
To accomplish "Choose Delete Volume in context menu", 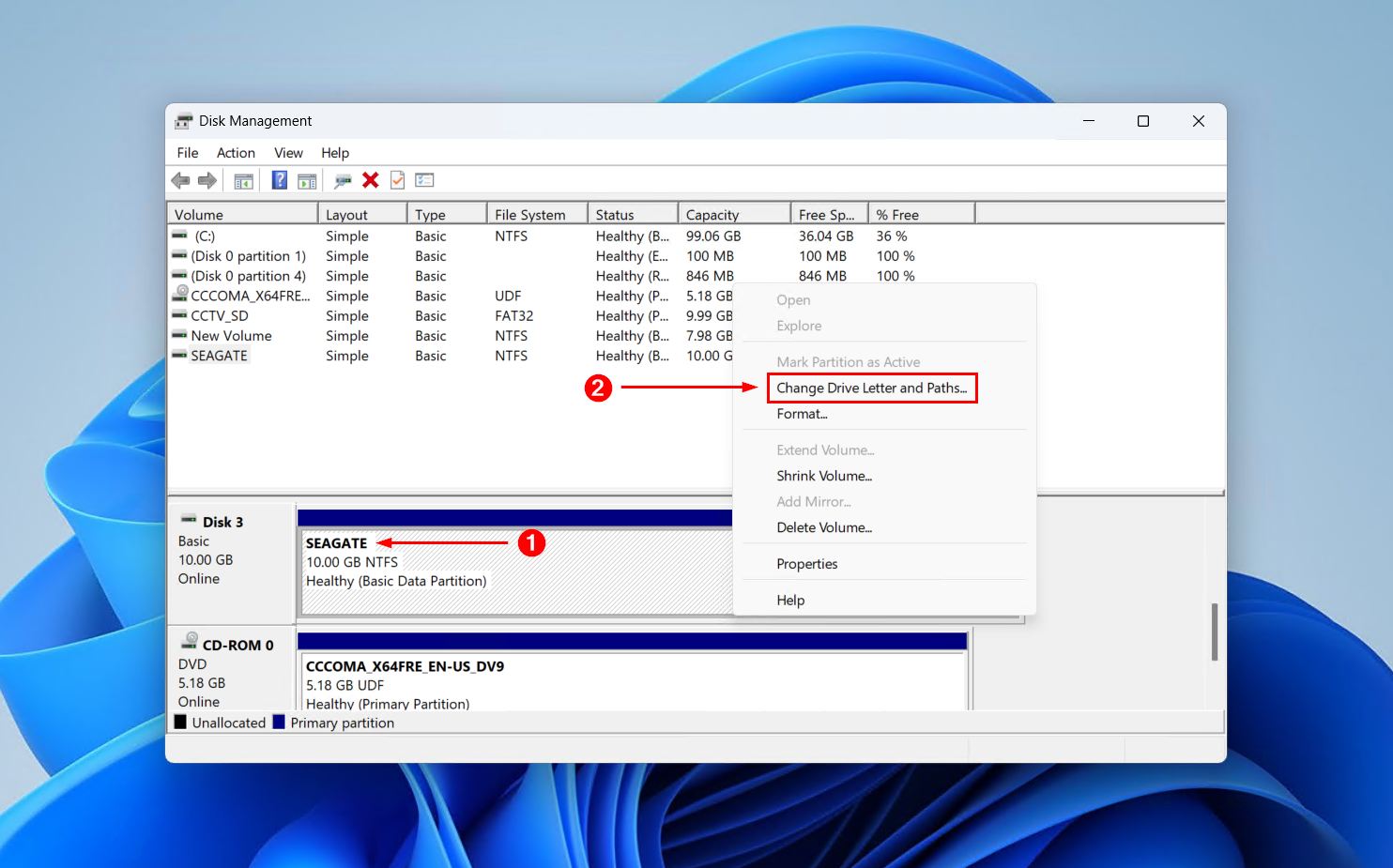I will [824, 527].
